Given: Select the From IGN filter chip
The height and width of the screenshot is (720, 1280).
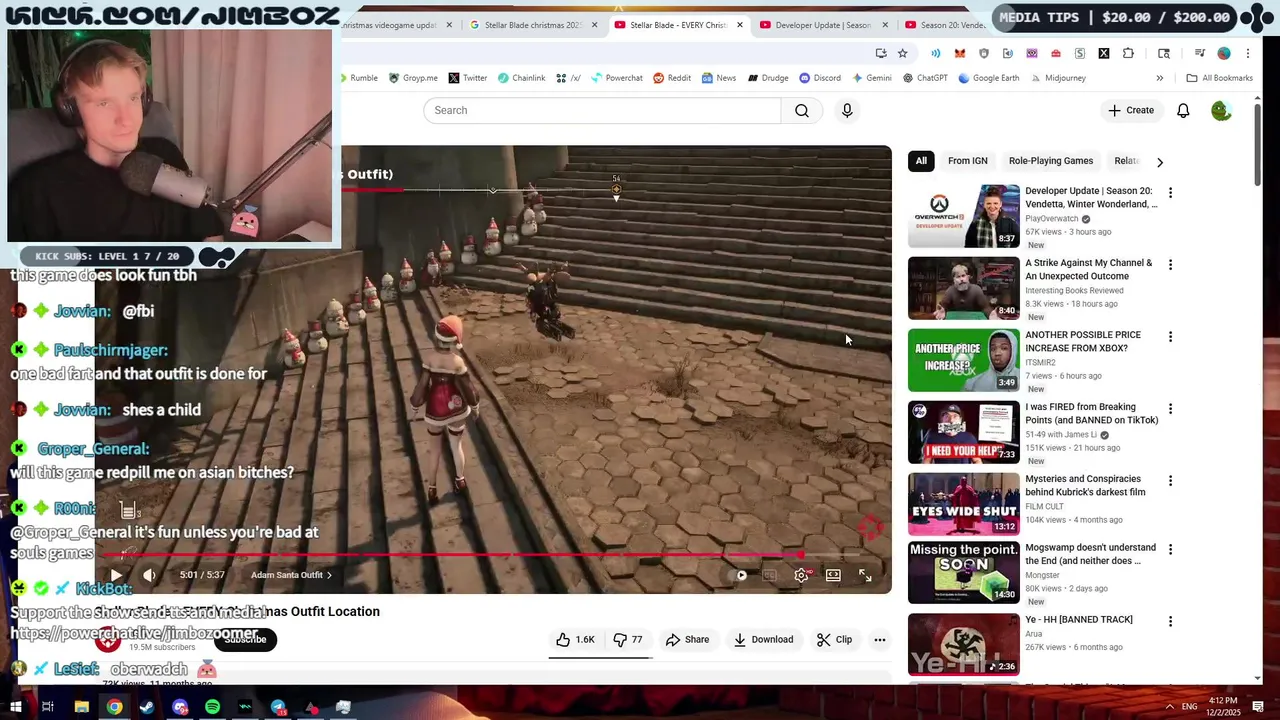Looking at the screenshot, I should (967, 161).
